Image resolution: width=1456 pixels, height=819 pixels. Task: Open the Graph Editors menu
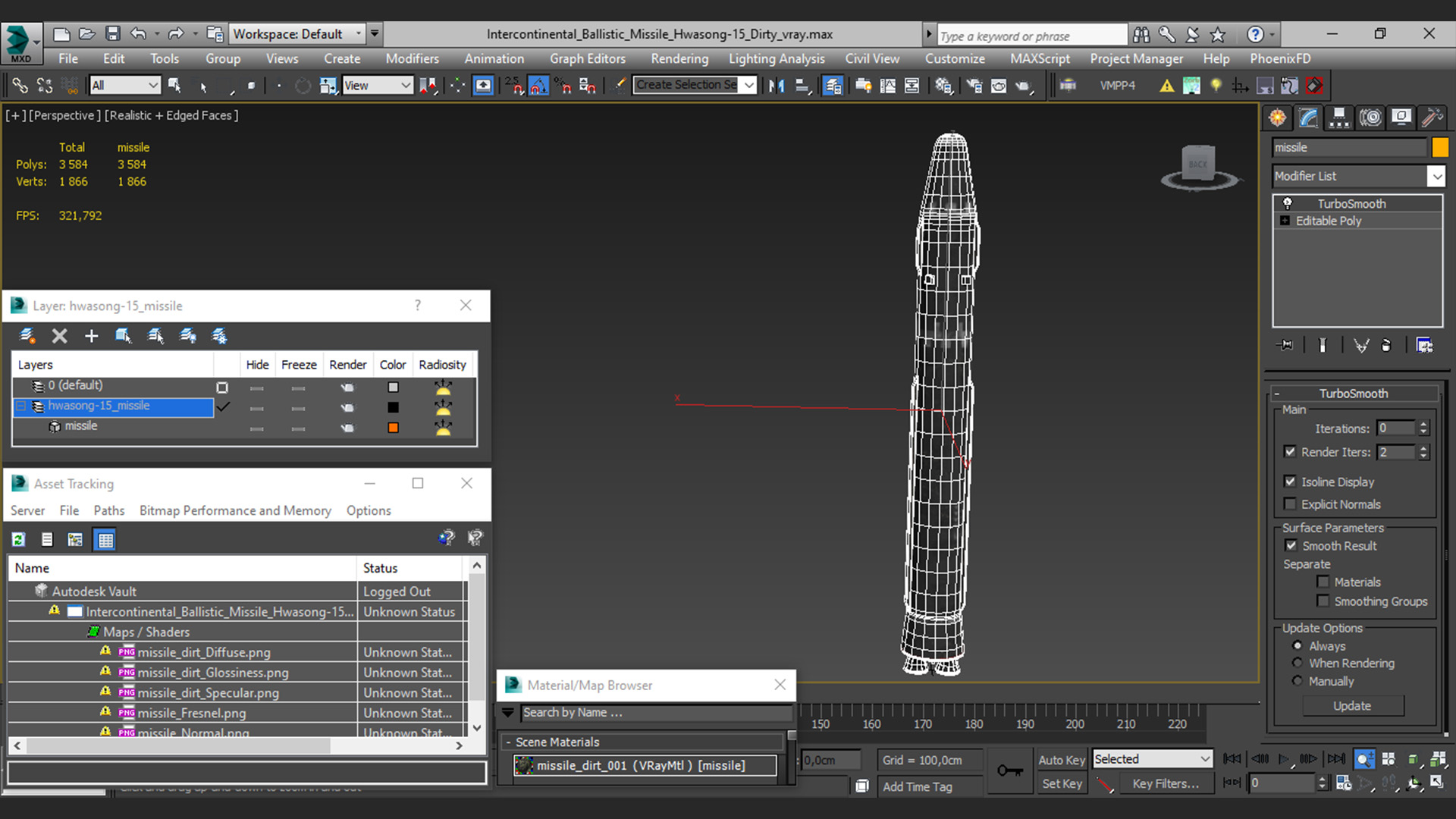[x=587, y=58]
